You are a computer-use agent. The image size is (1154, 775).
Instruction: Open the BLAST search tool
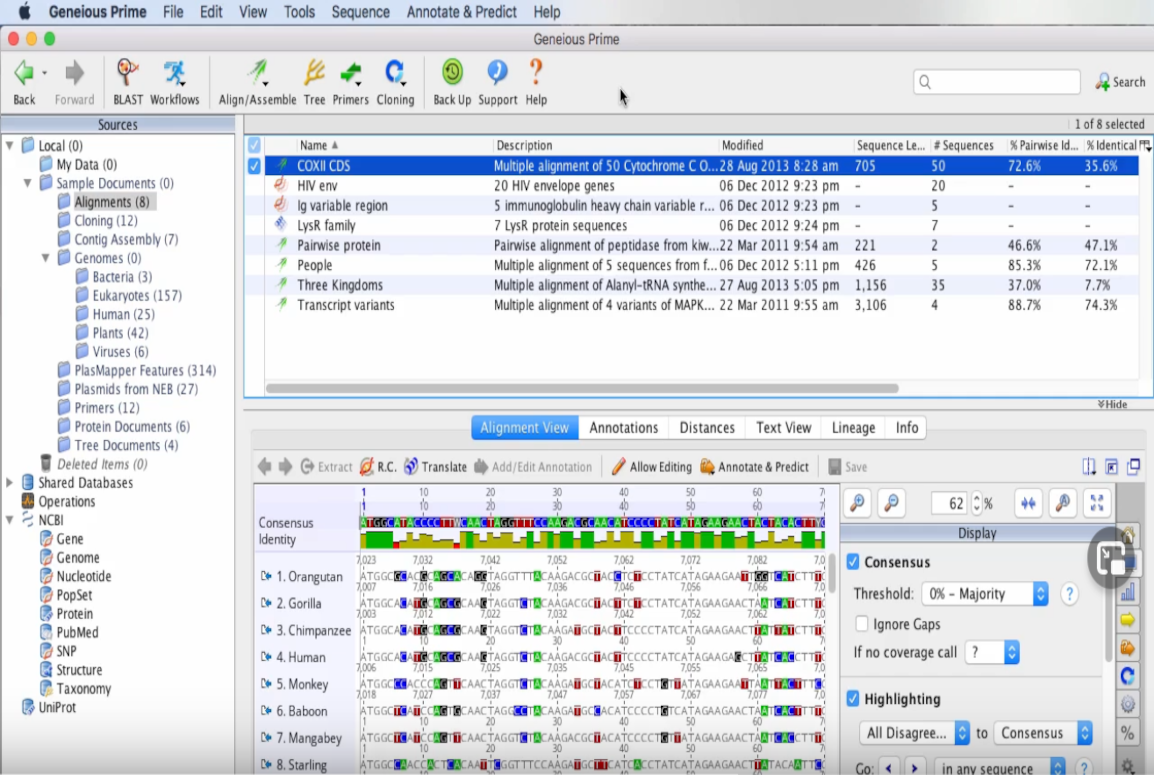click(x=127, y=74)
